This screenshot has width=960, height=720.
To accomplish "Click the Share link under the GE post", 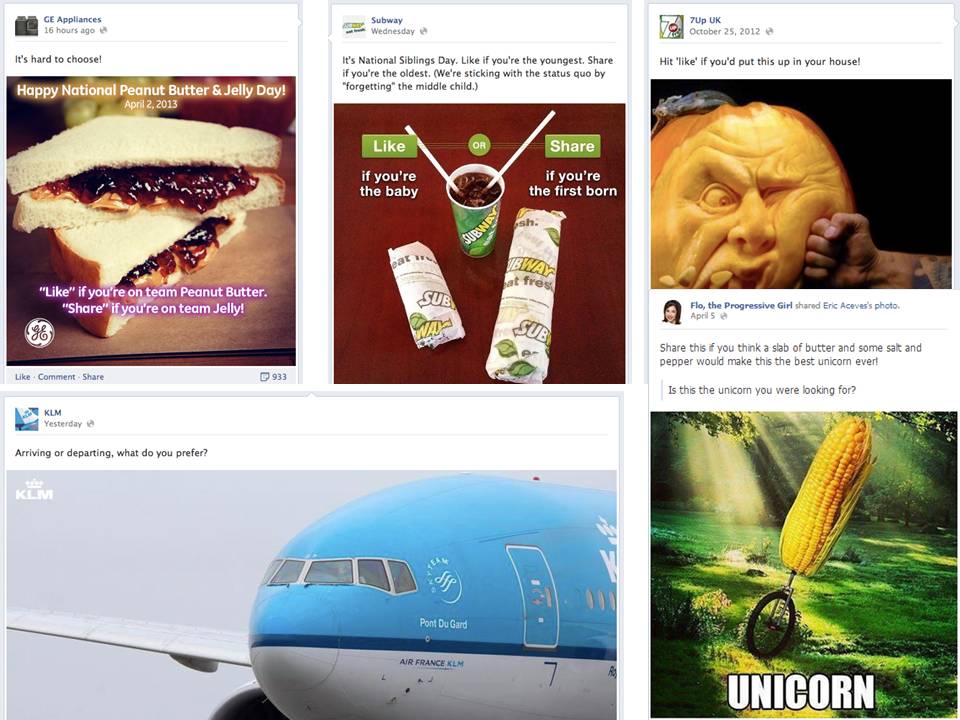I will click(x=93, y=377).
